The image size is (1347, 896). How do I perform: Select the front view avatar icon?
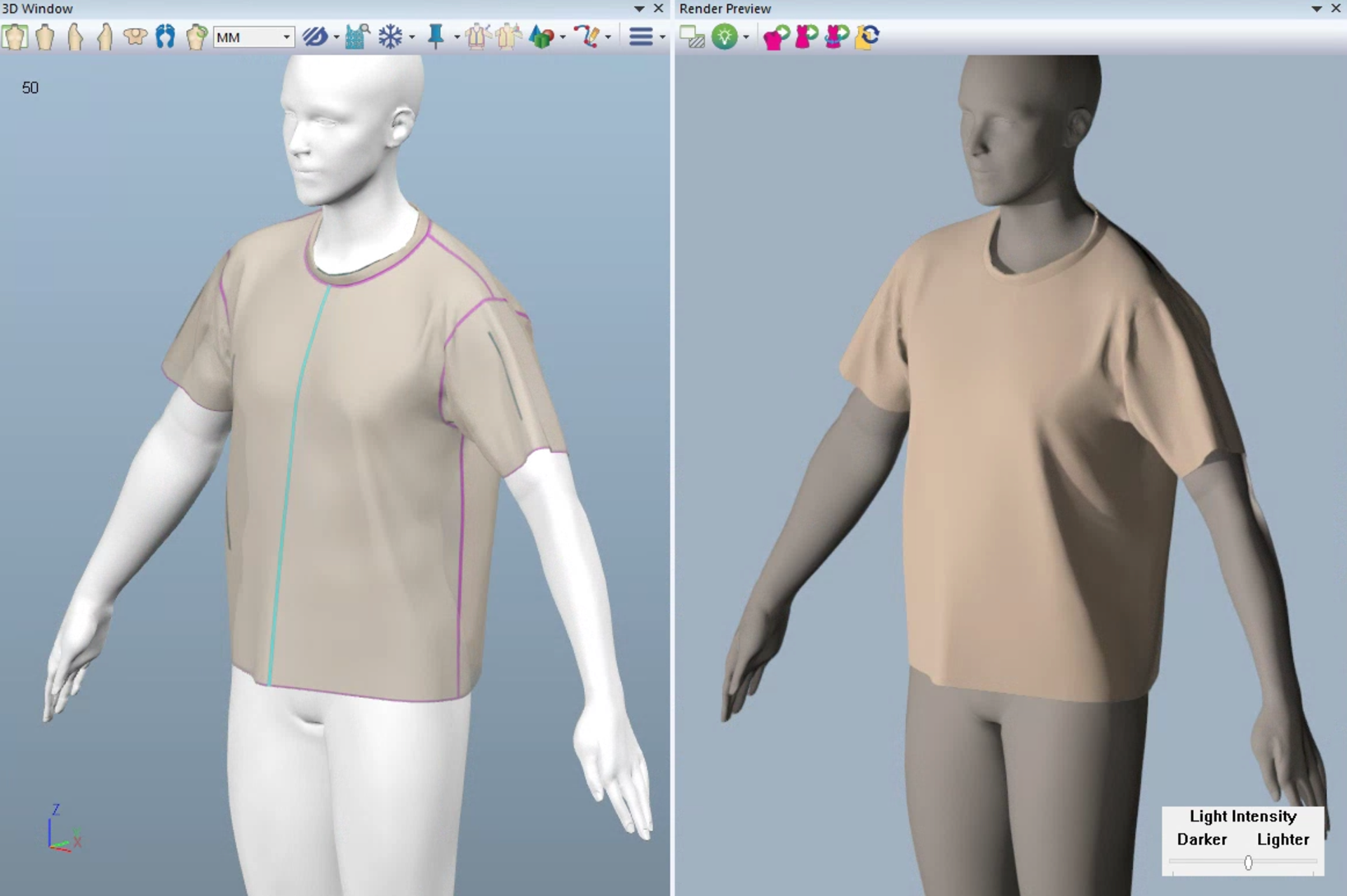click(x=15, y=36)
